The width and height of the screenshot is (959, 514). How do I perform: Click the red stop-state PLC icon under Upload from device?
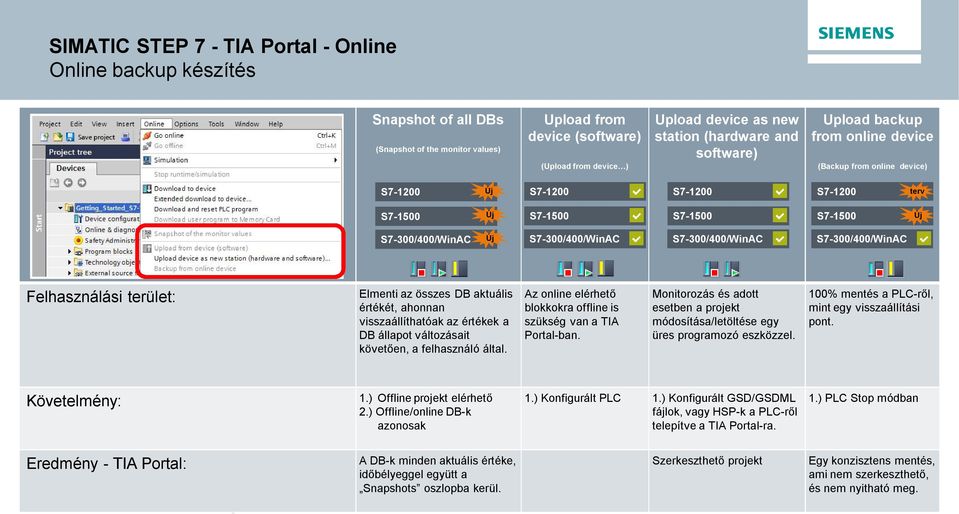tap(565, 268)
